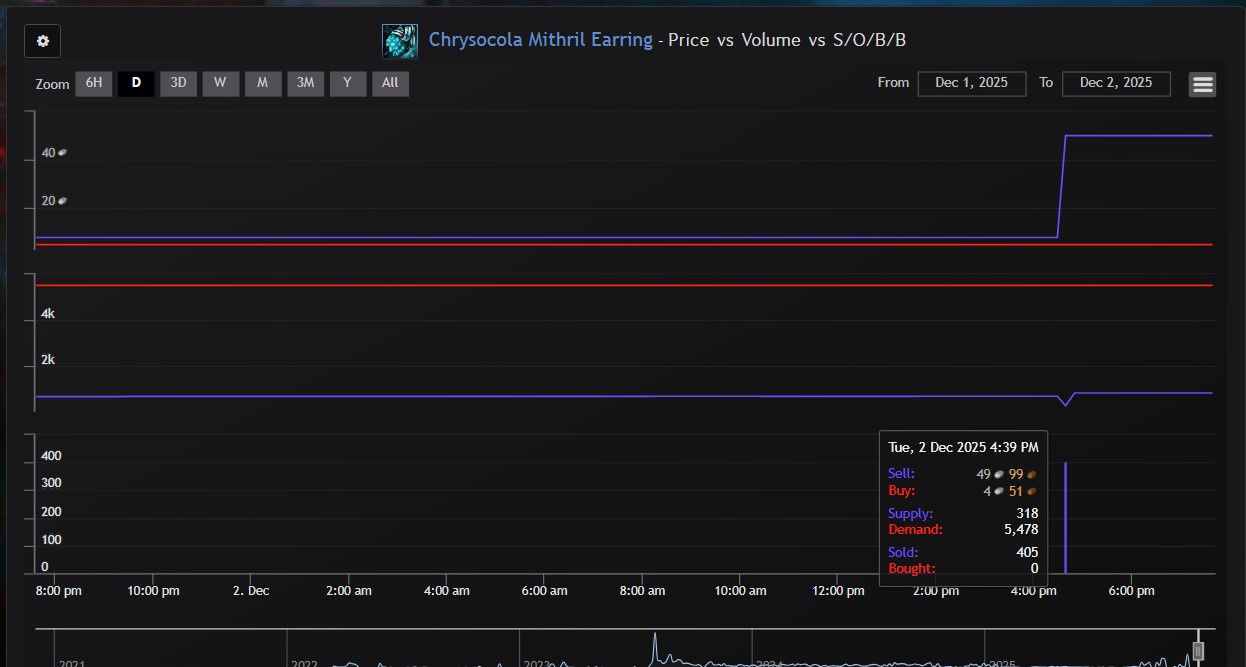Set zoom to 6H range
1246x667 pixels.
click(93, 83)
